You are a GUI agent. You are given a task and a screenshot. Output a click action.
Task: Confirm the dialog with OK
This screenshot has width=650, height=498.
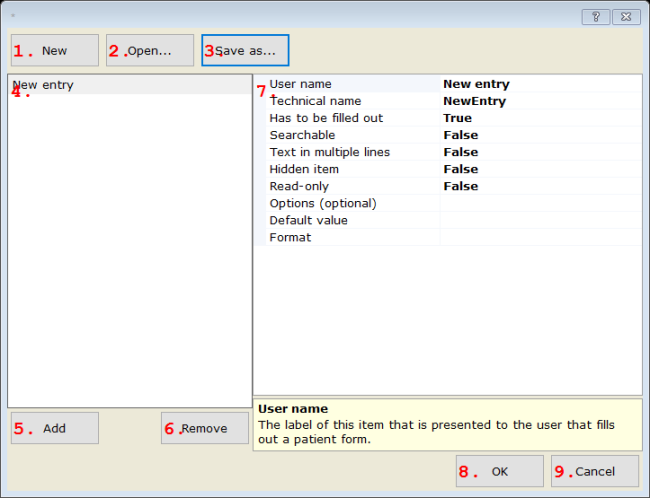click(x=500, y=471)
